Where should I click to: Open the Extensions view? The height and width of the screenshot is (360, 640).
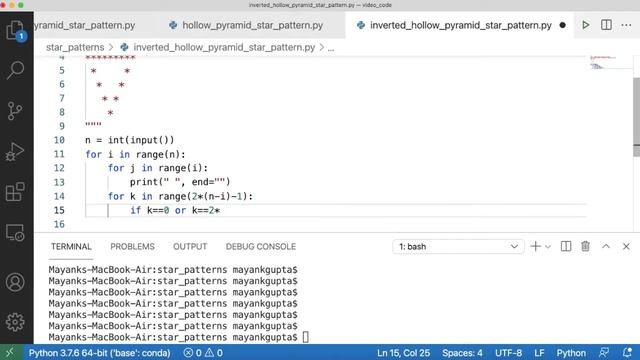coord(15,192)
